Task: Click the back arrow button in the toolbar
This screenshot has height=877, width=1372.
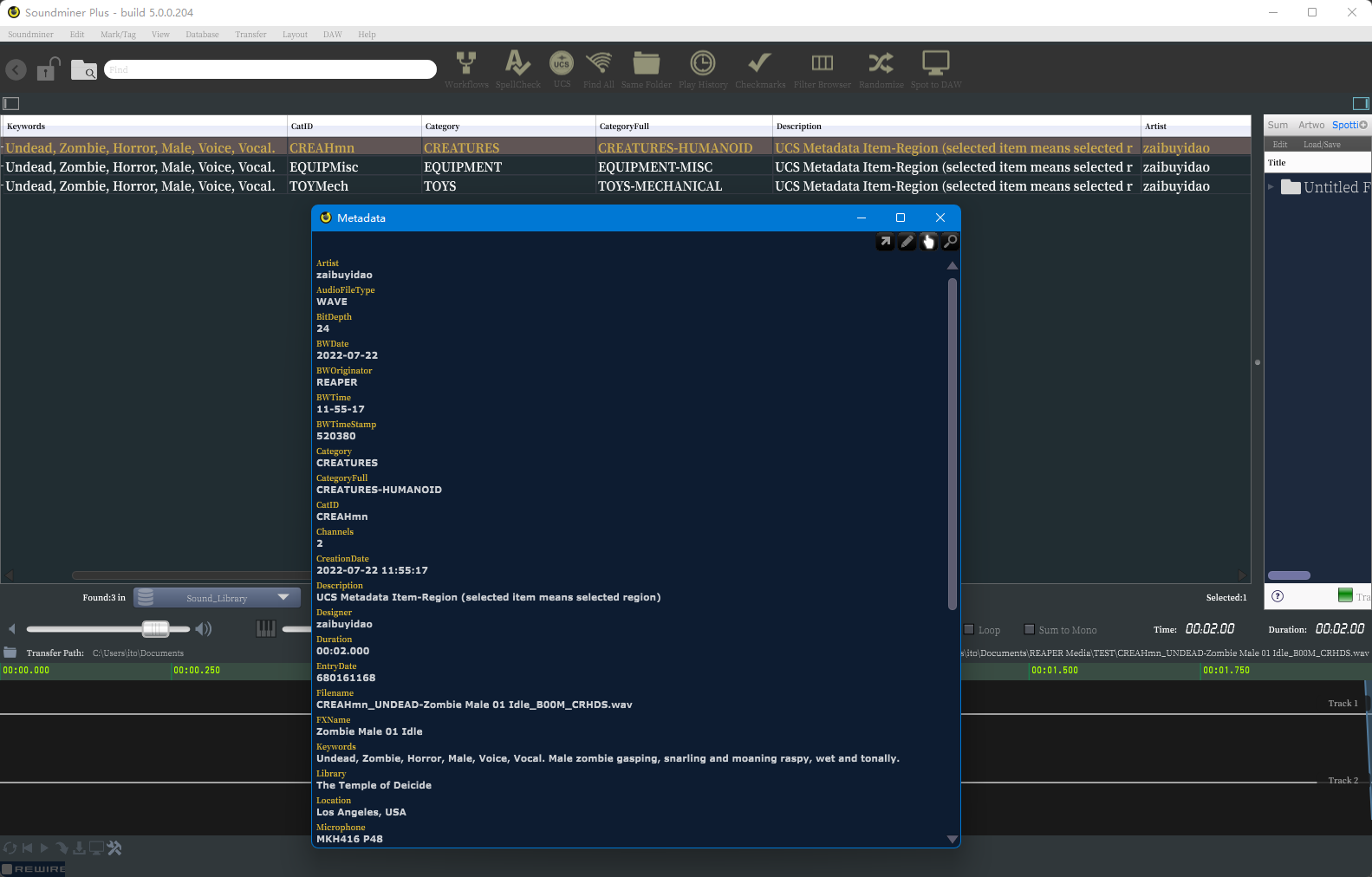Action: pos(16,70)
